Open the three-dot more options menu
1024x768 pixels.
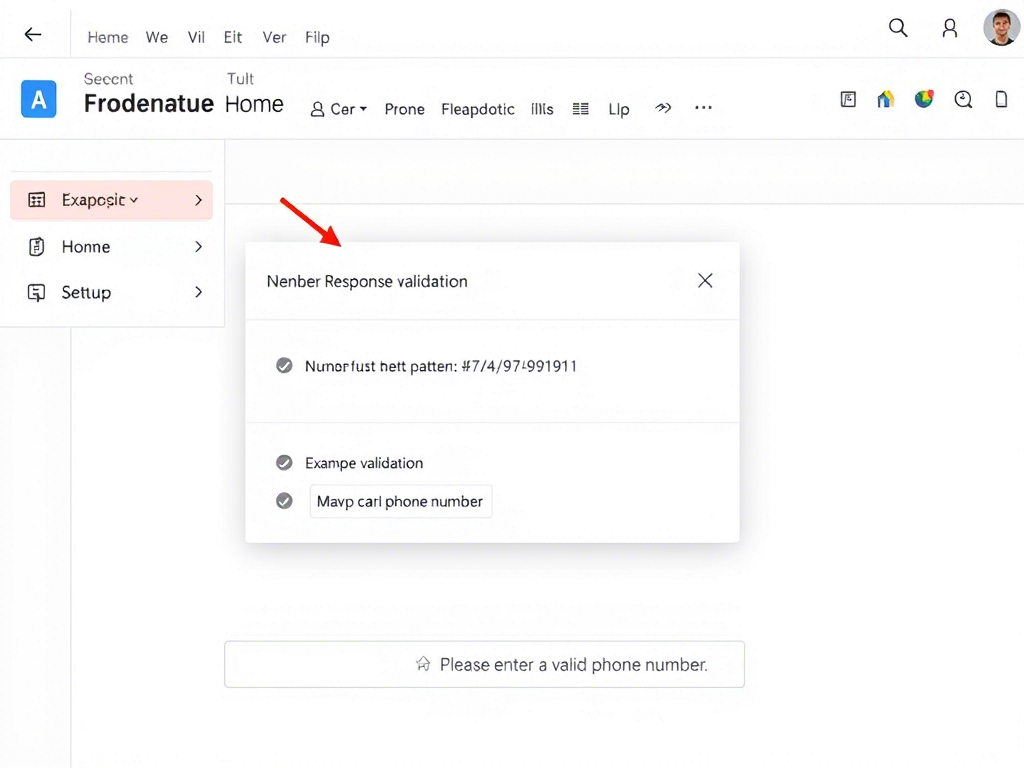click(703, 108)
